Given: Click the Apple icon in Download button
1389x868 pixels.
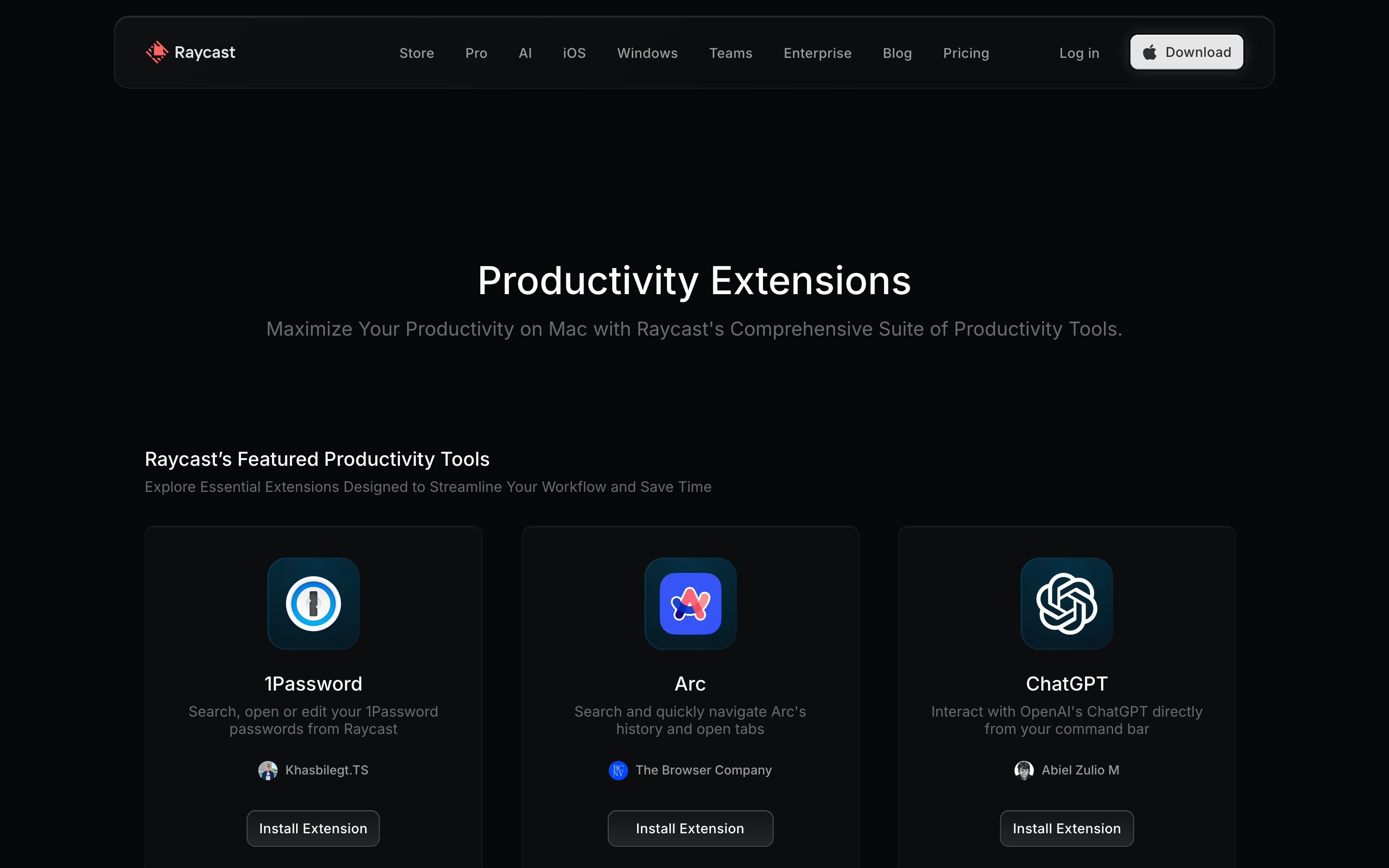Looking at the screenshot, I should click(1150, 52).
